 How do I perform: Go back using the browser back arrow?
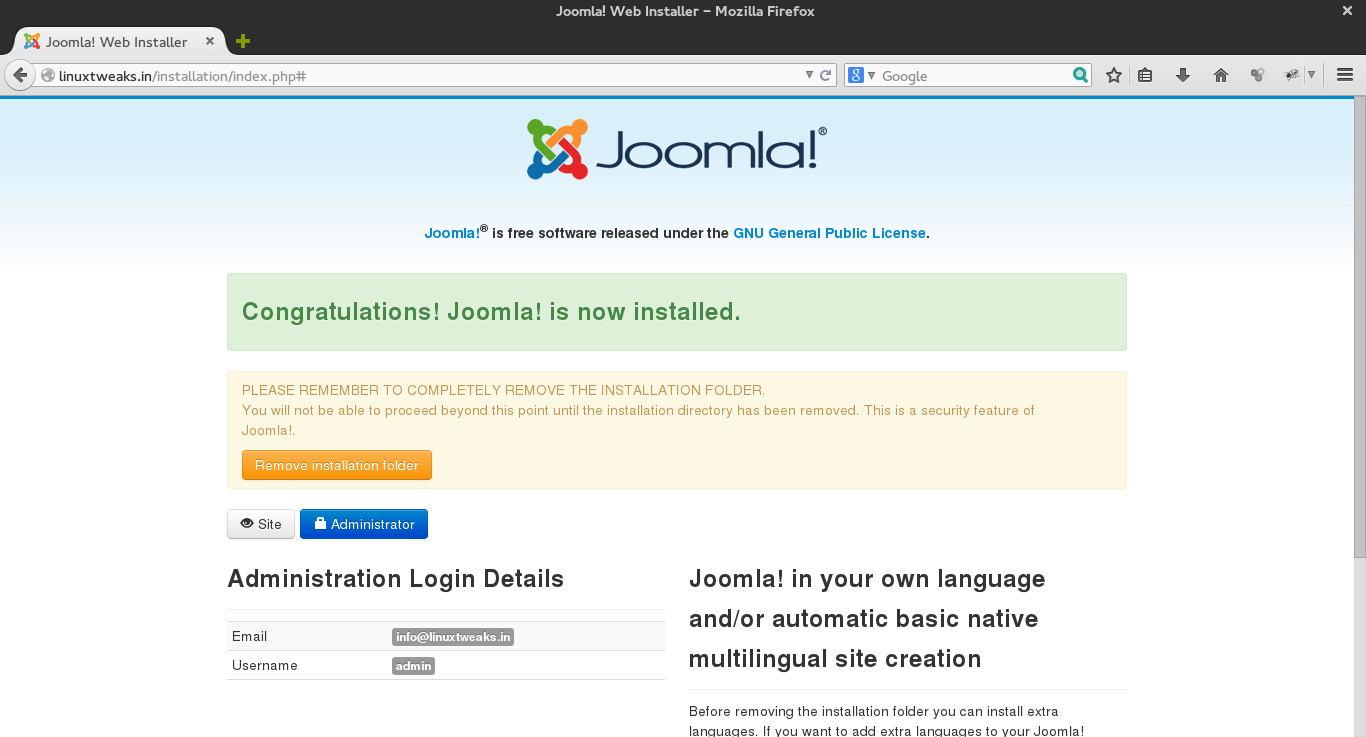click(x=19, y=75)
